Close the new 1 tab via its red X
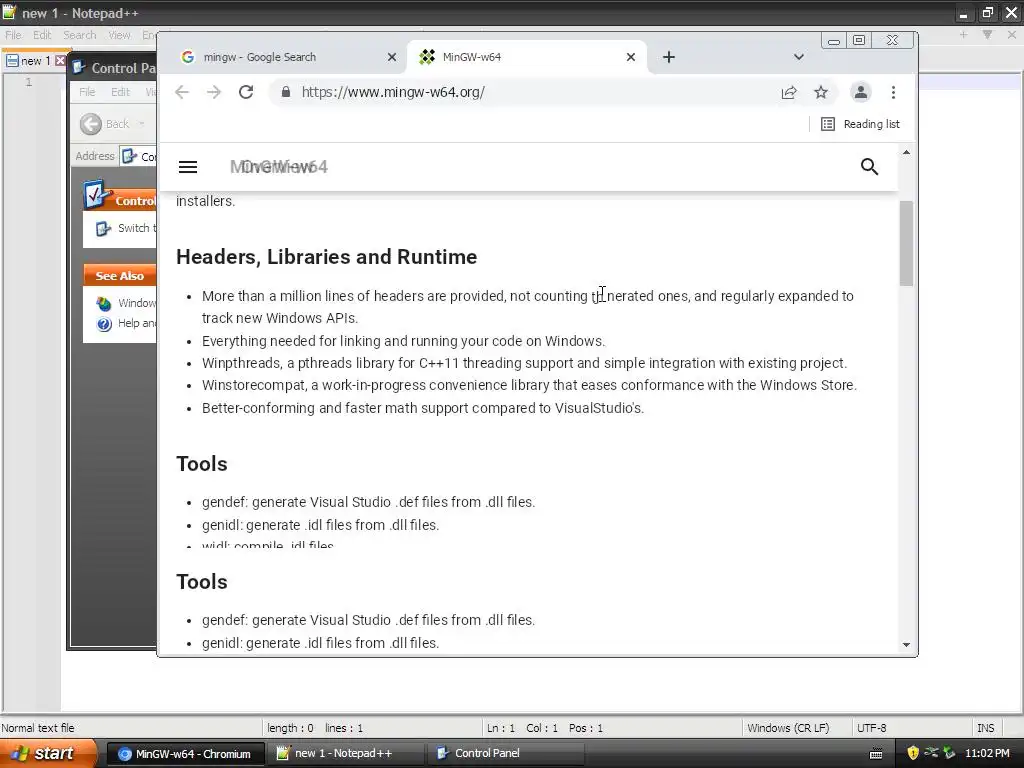The height and width of the screenshot is (768, 1024). pos(60,61)
